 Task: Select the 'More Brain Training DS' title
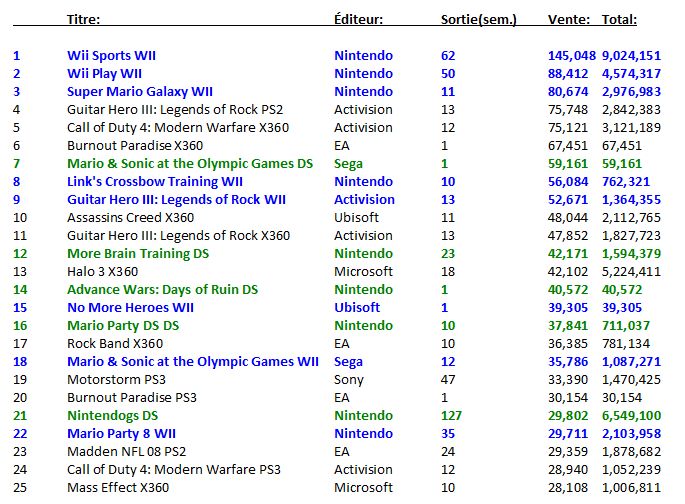point(138,254)
